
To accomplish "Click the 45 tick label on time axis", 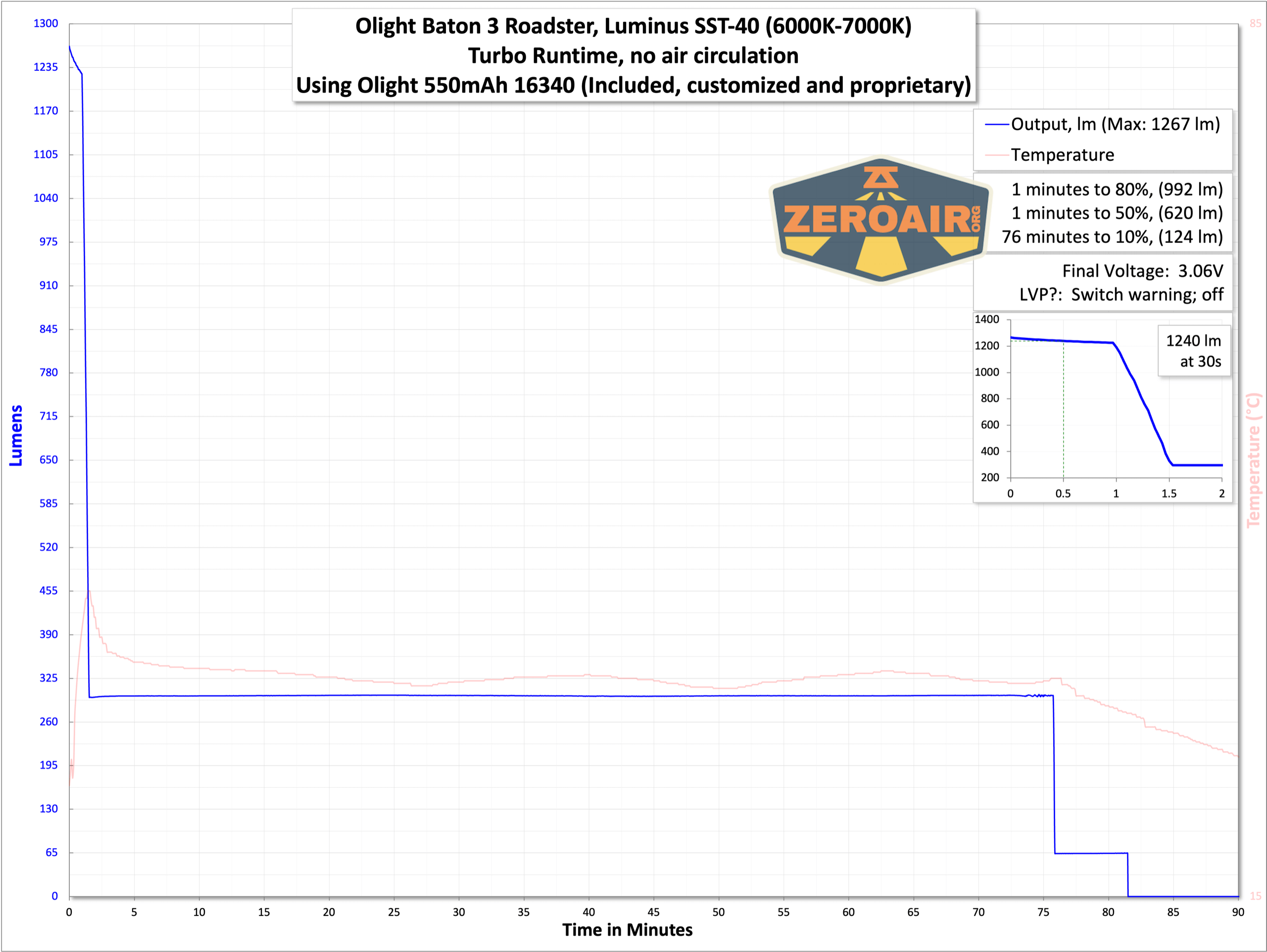I will click(653, 912).
